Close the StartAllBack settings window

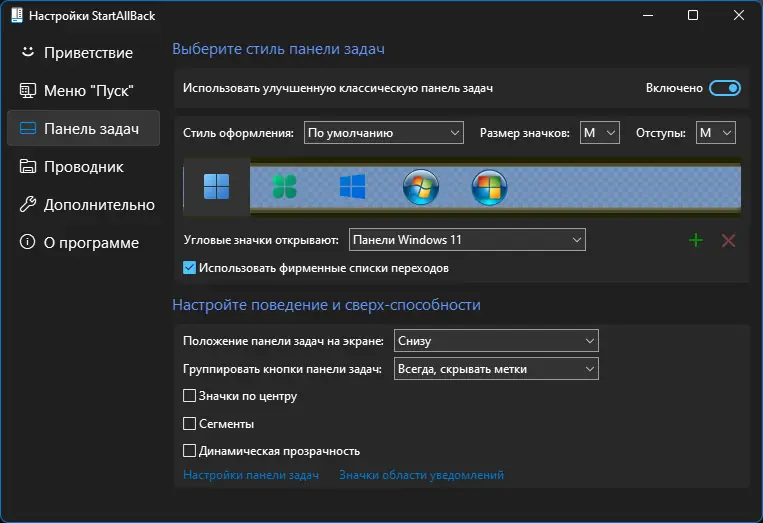click(739, 15)
